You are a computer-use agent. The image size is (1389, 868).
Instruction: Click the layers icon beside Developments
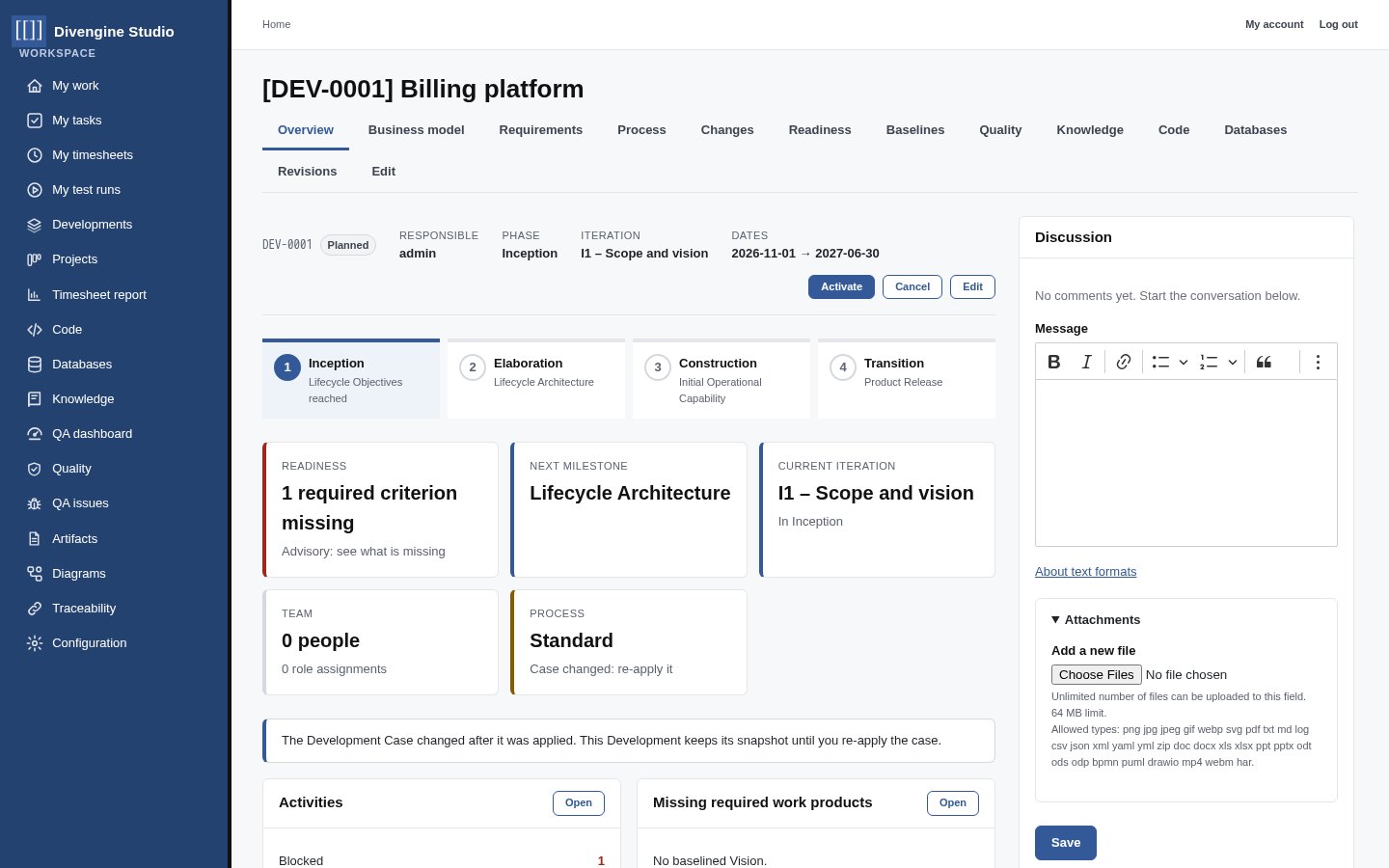click(35, 225)
